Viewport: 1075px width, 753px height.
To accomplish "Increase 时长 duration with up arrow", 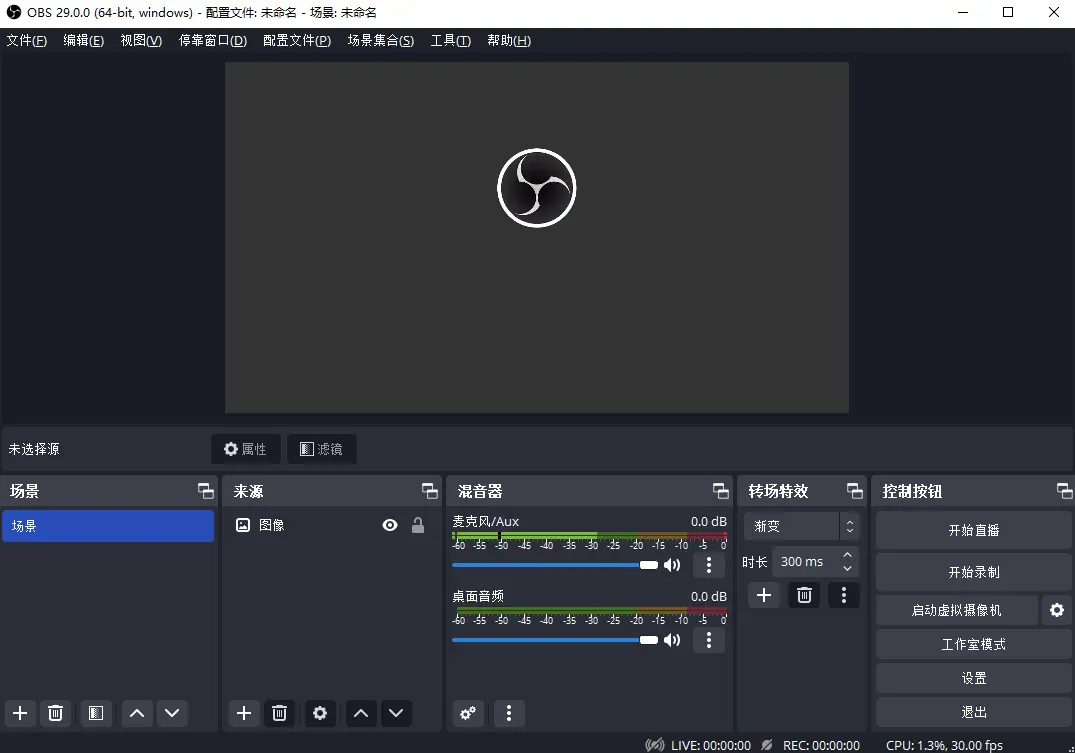I will coord(848,555).
